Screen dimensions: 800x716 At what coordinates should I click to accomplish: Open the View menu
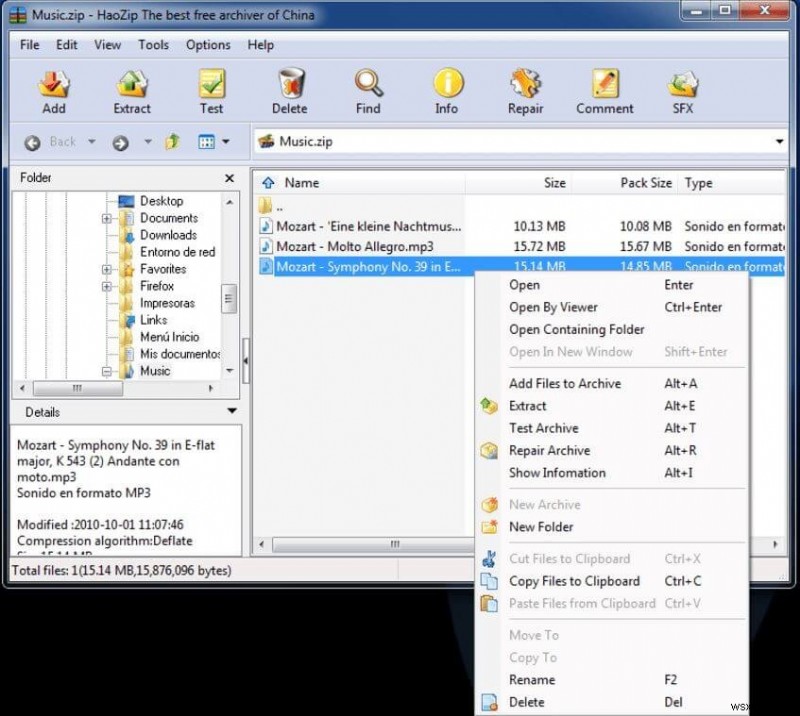[107, 45]
